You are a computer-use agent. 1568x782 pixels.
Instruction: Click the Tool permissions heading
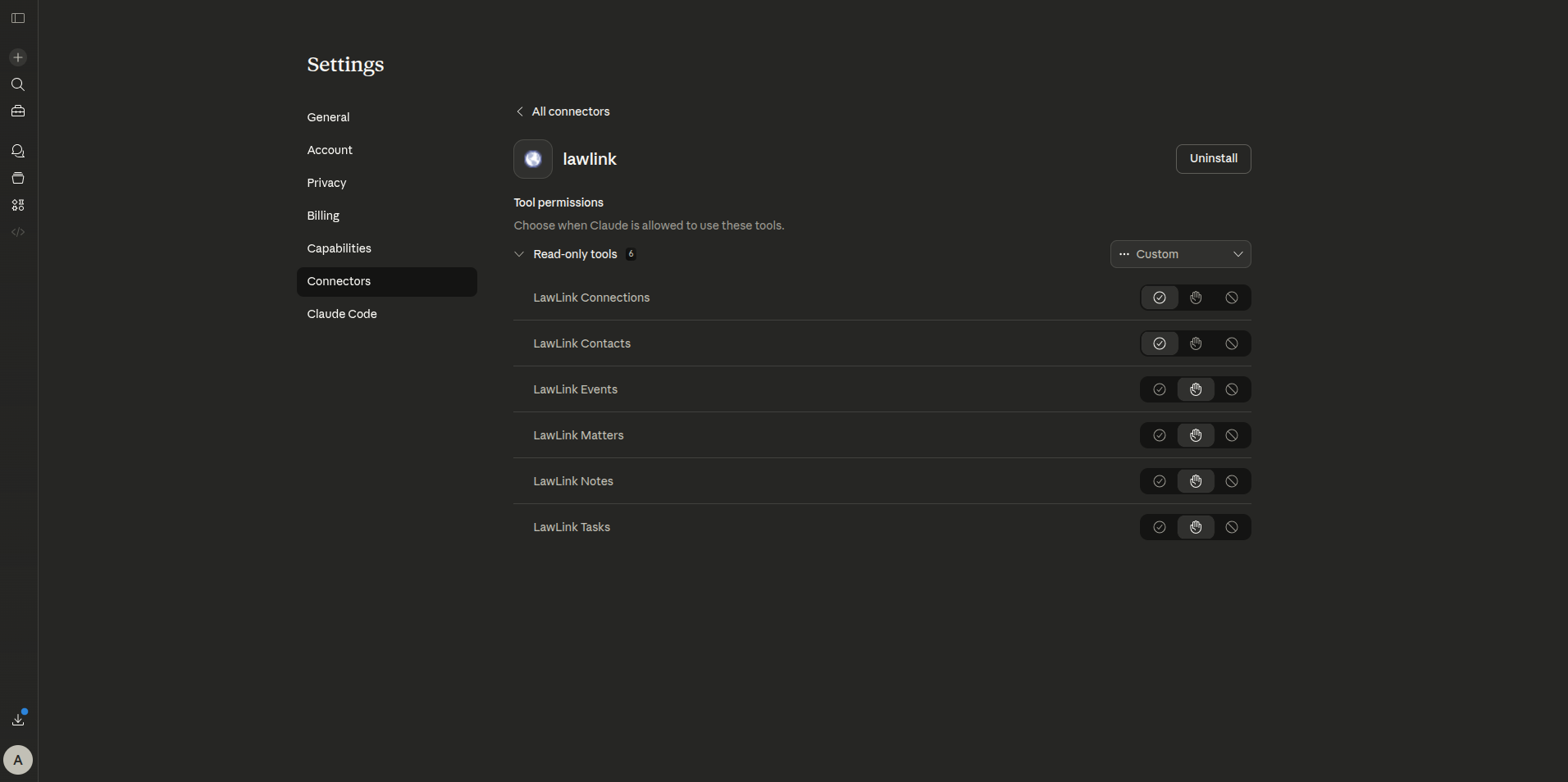click(x=558, y=202)
